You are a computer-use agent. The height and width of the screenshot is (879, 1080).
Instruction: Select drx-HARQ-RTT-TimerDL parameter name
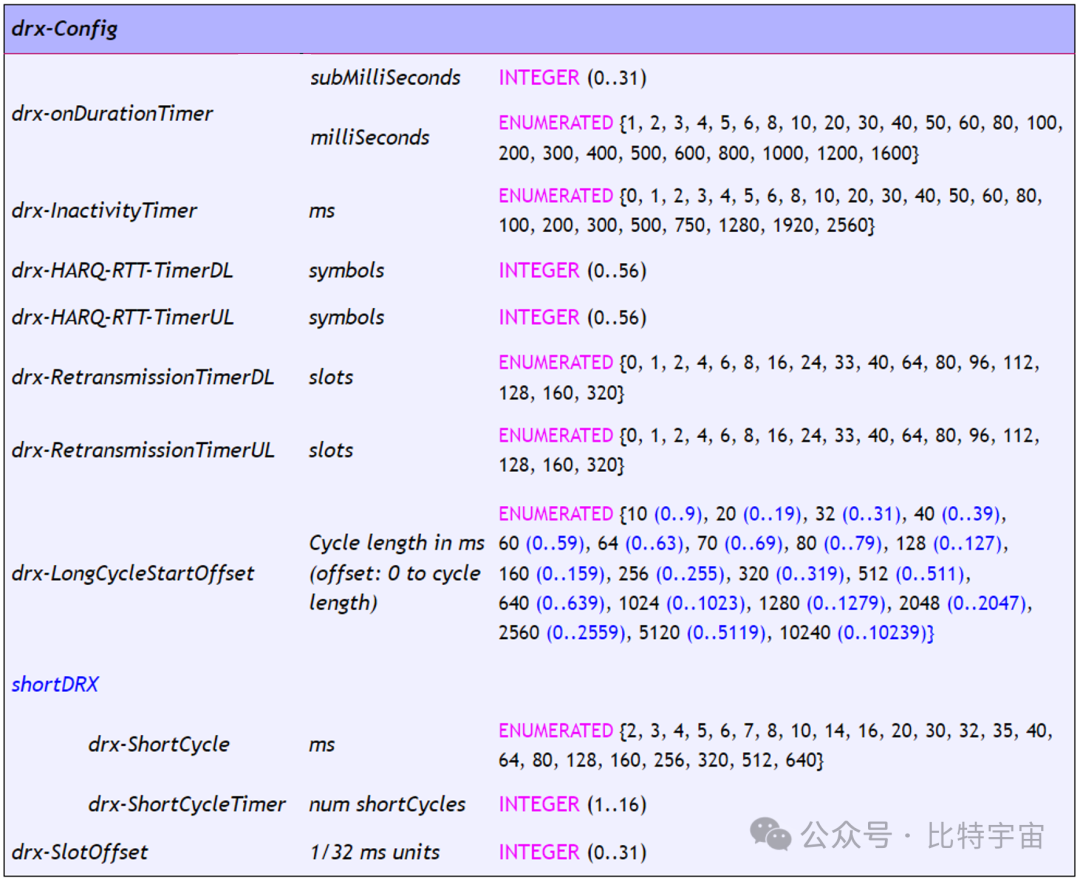[x=123, y=271]
